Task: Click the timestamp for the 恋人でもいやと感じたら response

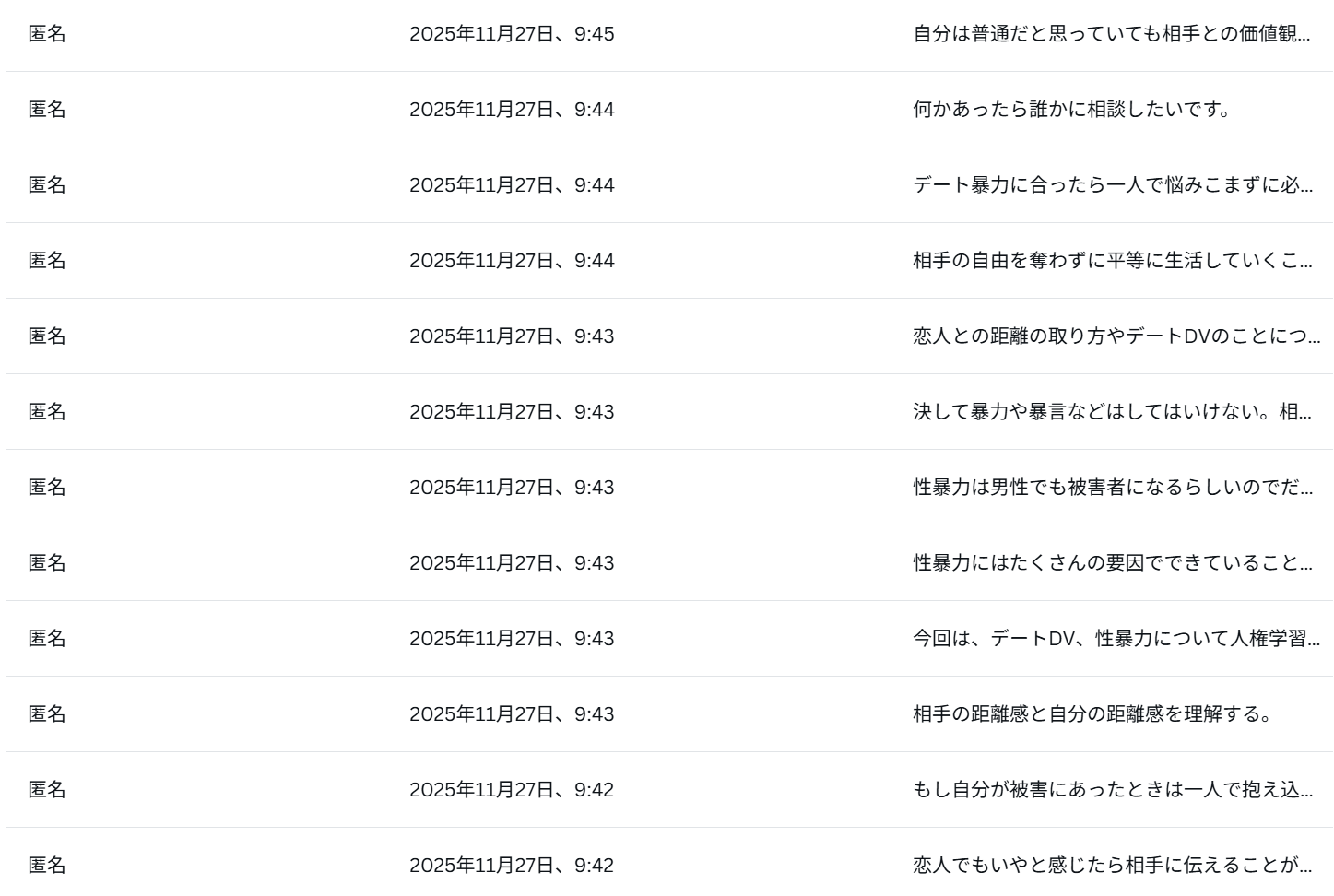Action: point(512,866)
